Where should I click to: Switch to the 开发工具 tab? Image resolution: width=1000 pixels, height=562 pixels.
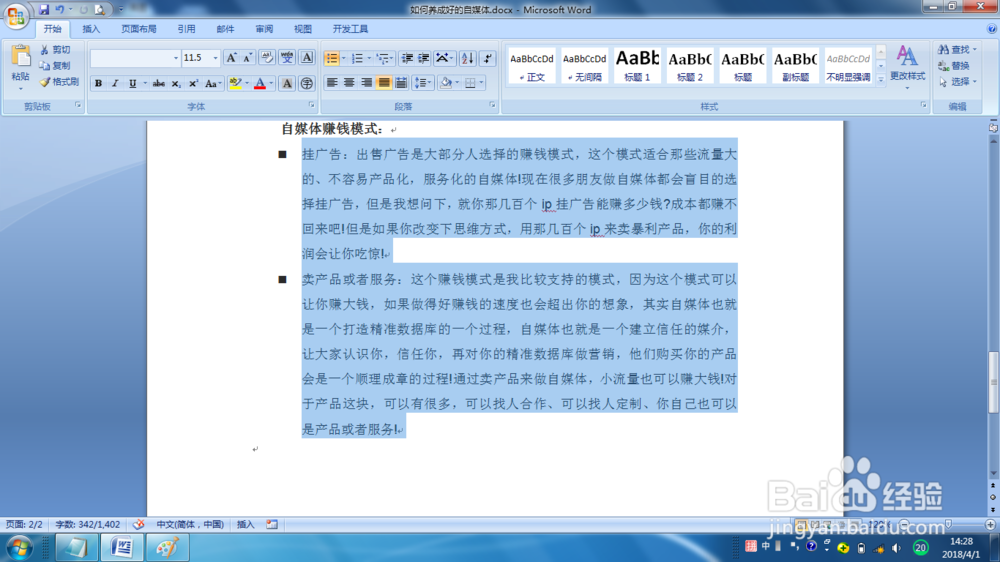(350, 29)
